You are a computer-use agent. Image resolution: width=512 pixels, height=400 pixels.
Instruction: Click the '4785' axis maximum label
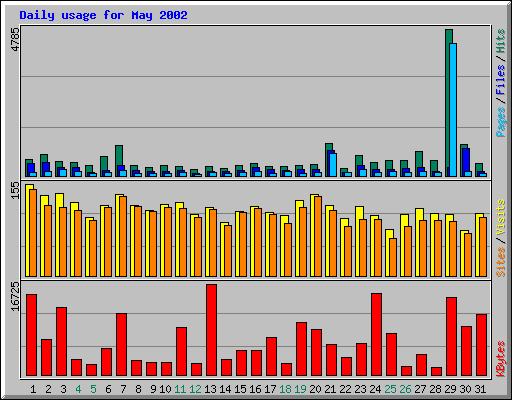[x=15, y=39]
